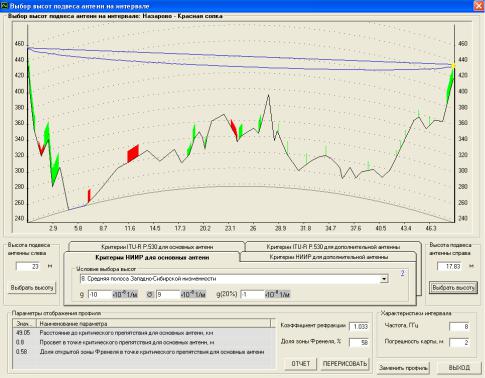Switch to Критерии НИИР для дополнительной антенны tab
485x378 pixels.
(x=328, y=257)
